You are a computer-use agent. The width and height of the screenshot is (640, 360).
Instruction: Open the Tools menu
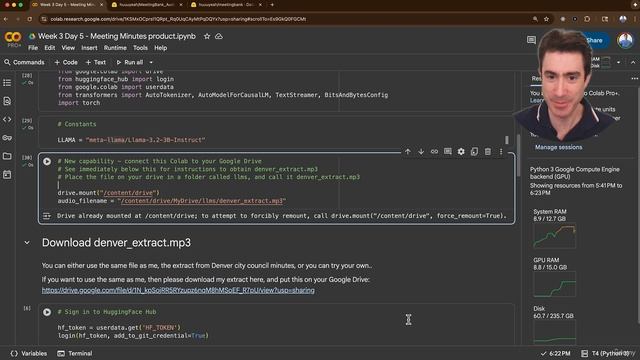(140, 48)
